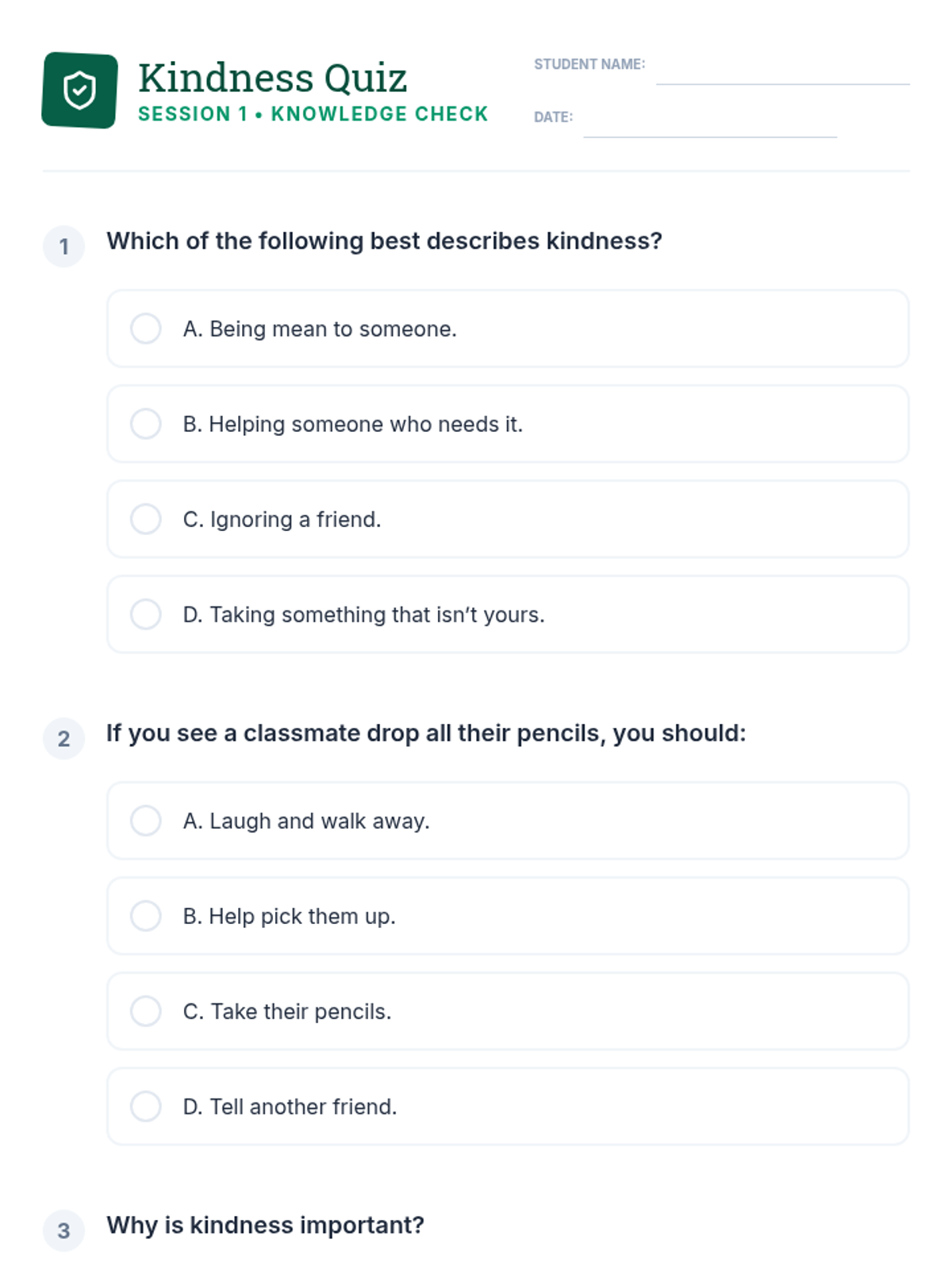
Task: Click the green shield logo icon
Action: pos(79,90)
